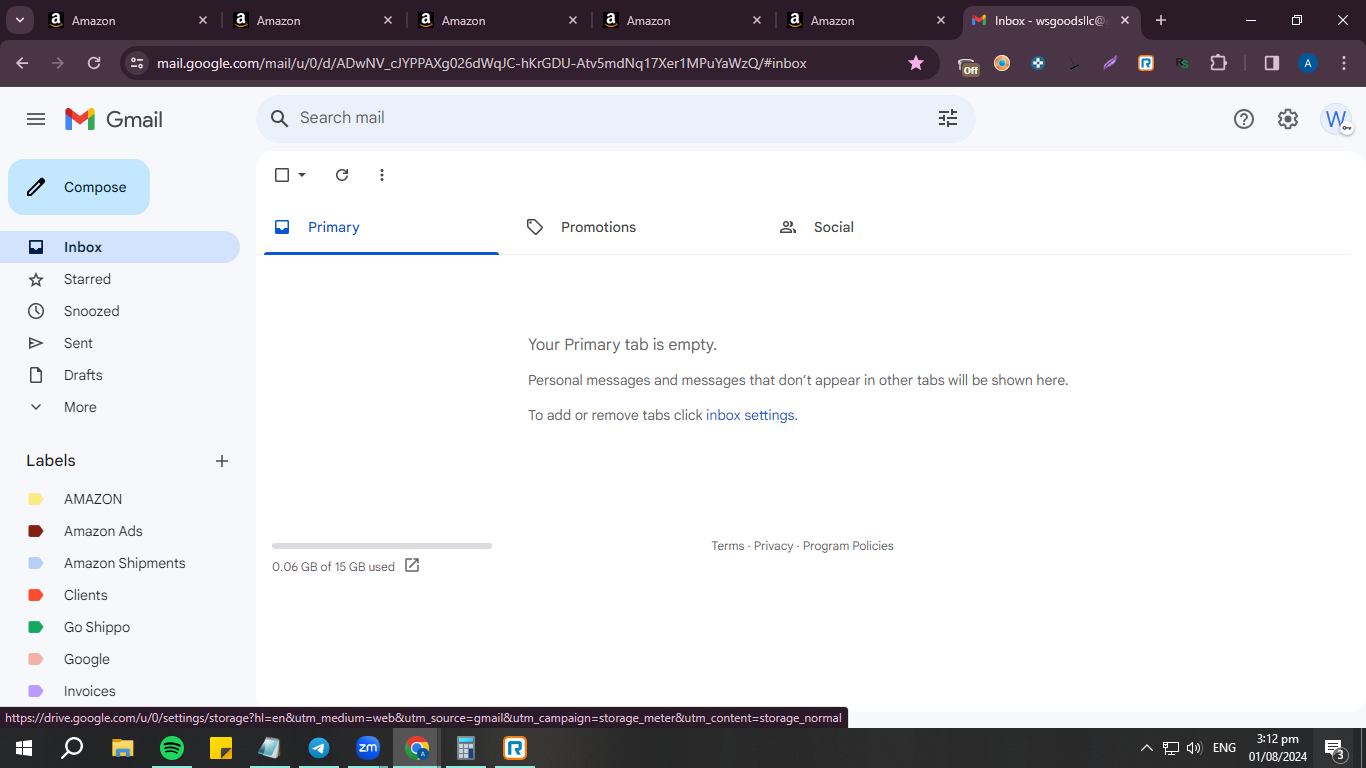
Task: Open the Snoozed folder
Action: pyautogui.click(x=120, y=311)
